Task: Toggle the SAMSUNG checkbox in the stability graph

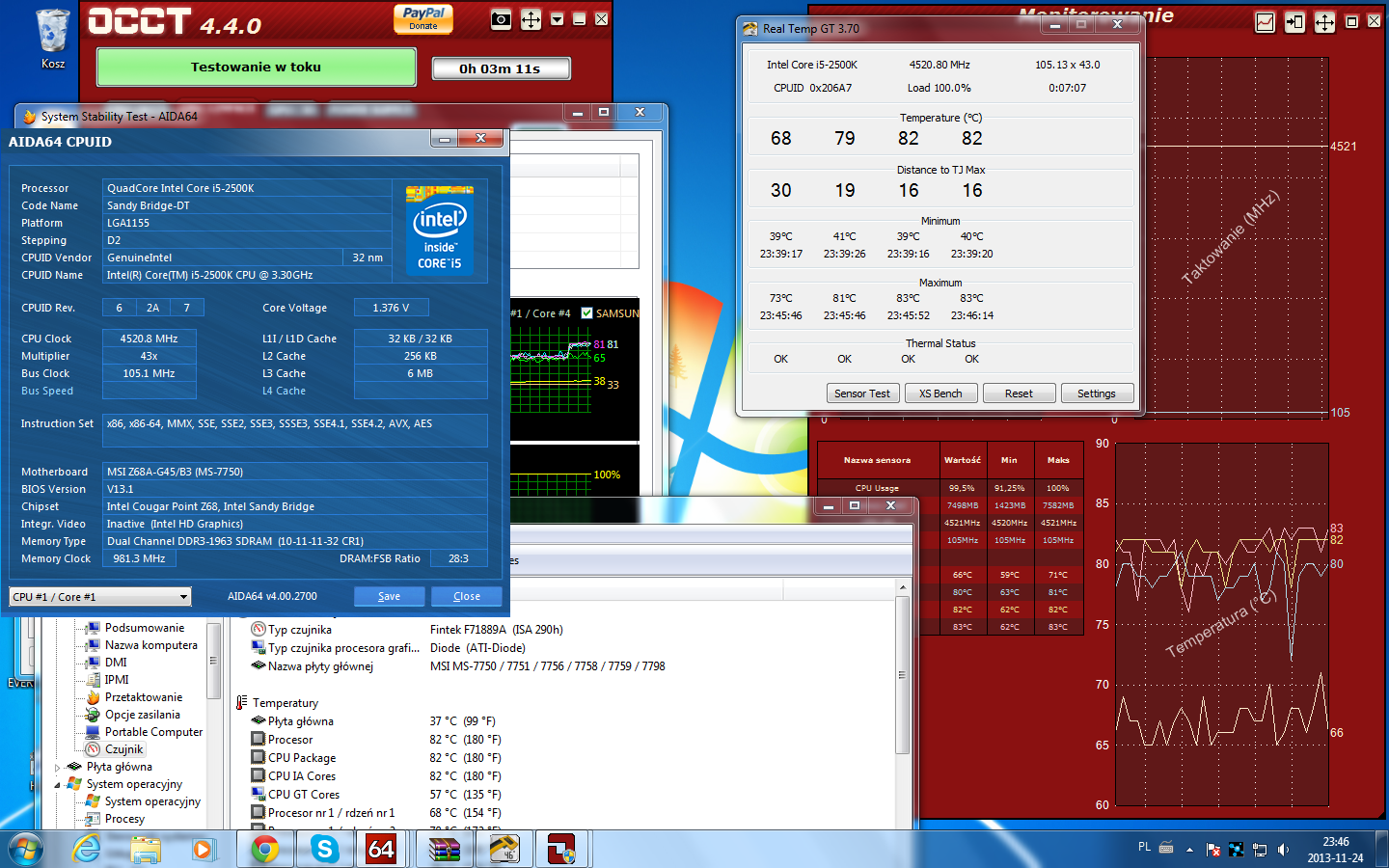Action: coord(586,313)
